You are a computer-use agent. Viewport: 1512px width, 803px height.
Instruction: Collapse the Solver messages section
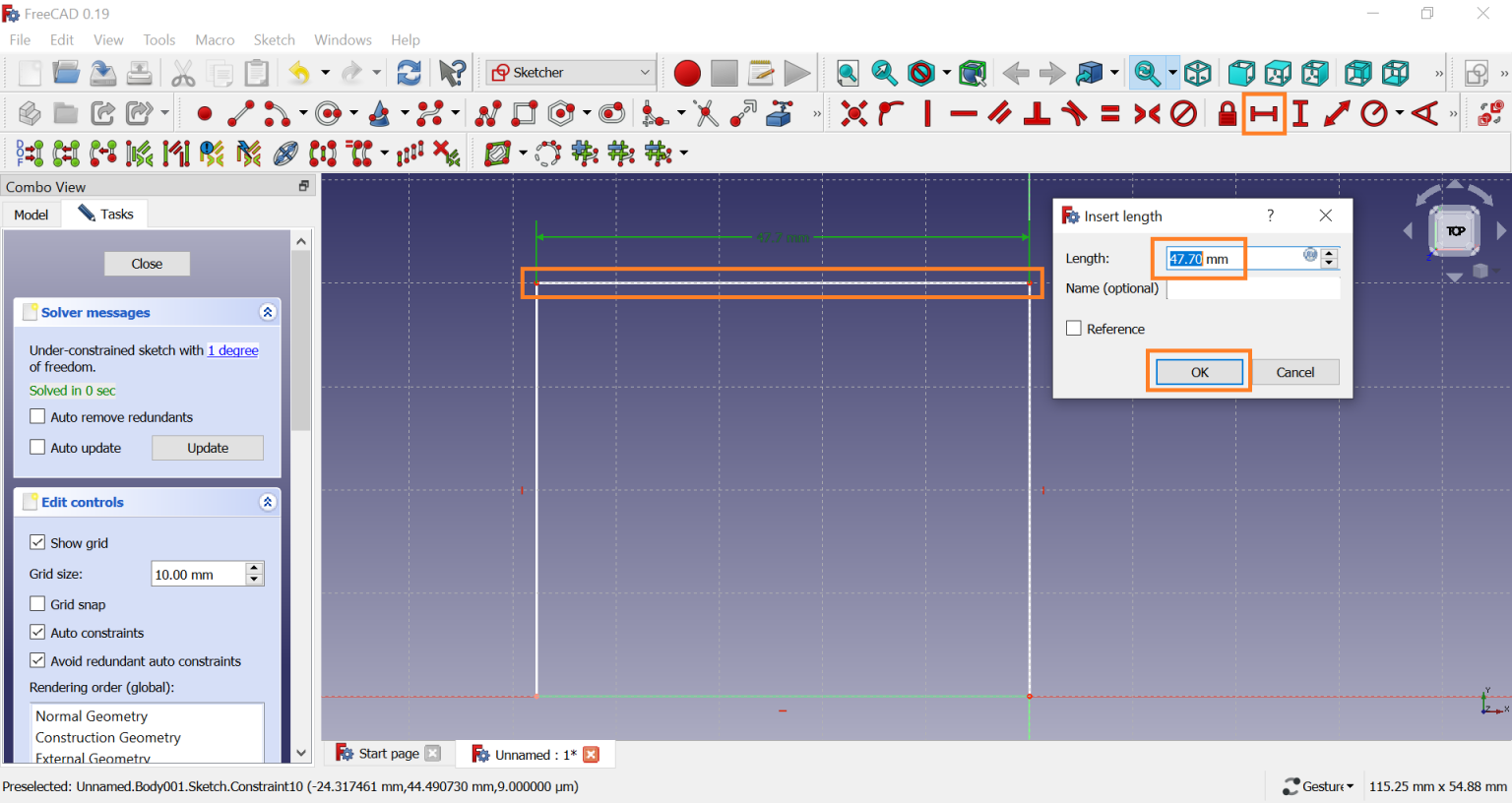(267, 312)
